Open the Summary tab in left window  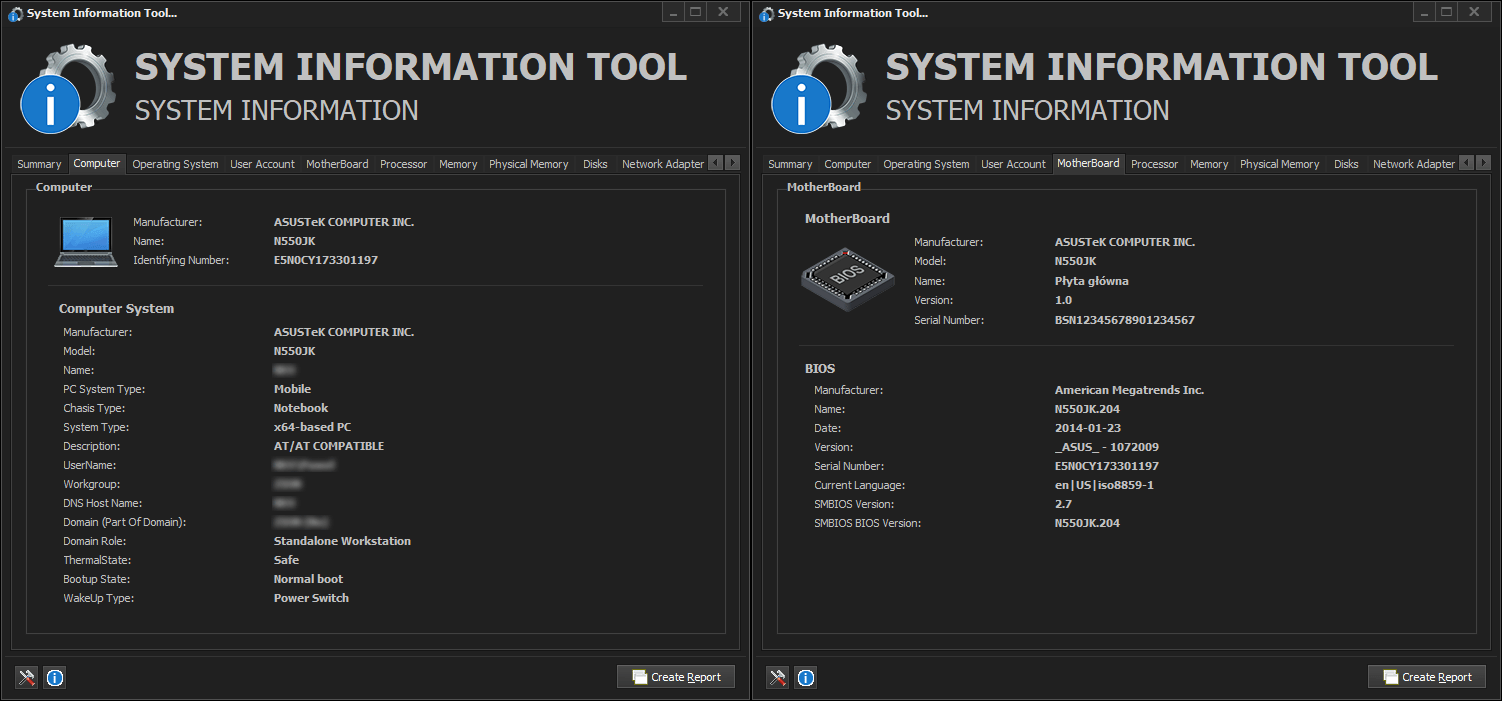(x=39, y=164)
